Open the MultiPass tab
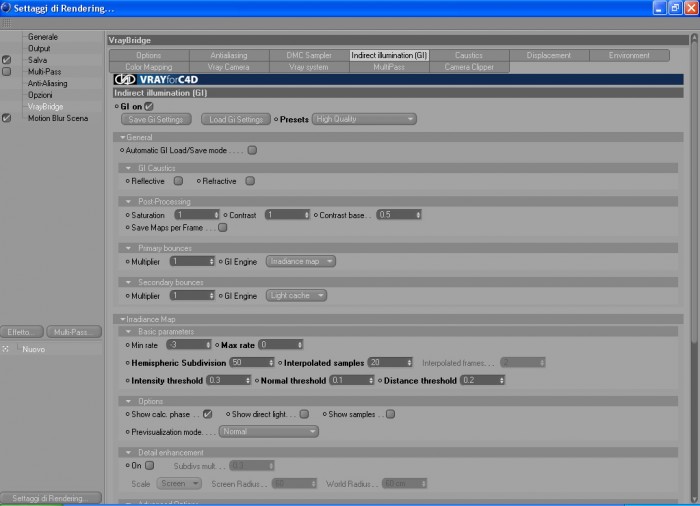700x506 pixels. tap(389, 67)
